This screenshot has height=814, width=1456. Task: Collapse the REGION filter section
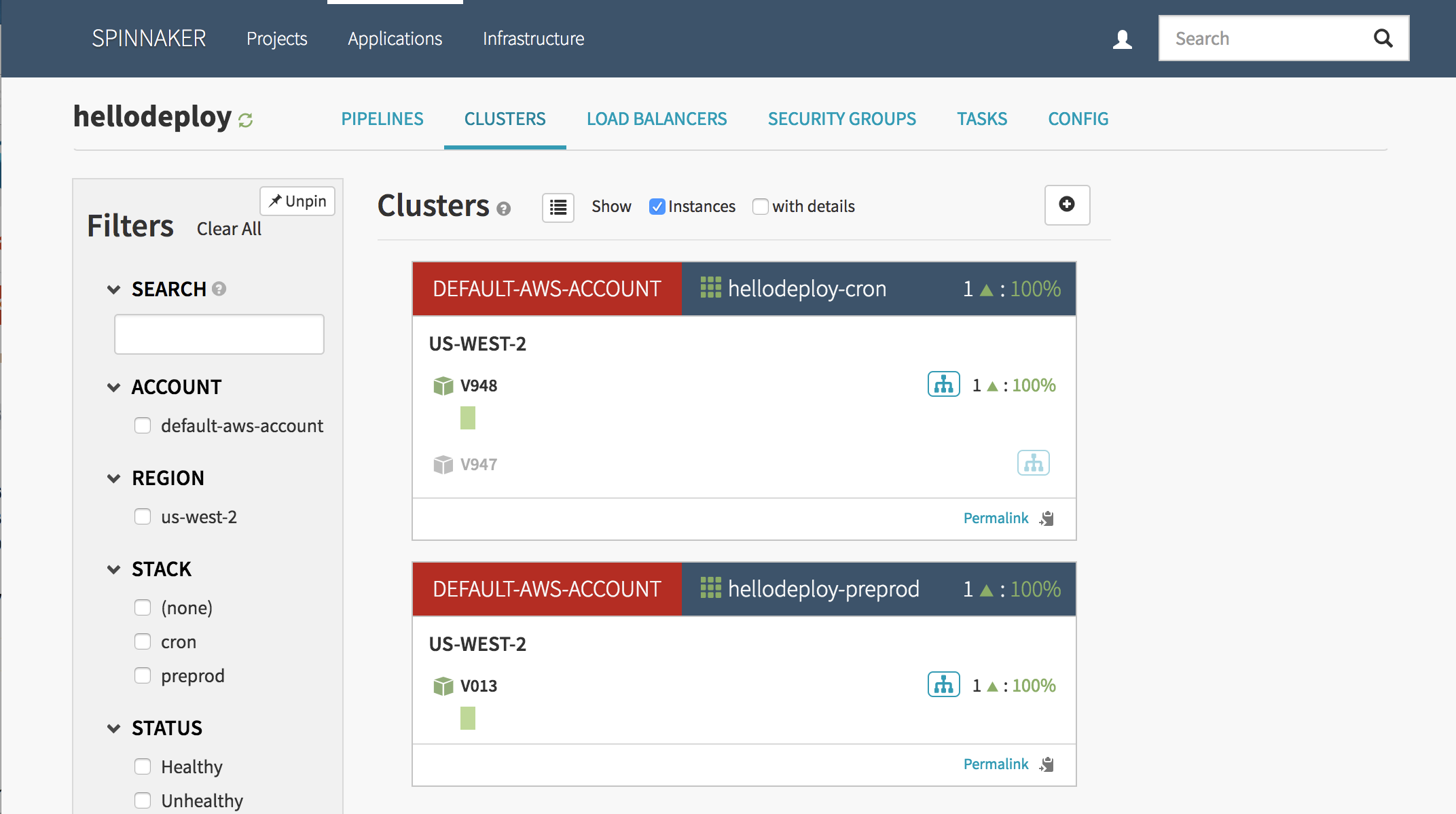pos(113,478)
